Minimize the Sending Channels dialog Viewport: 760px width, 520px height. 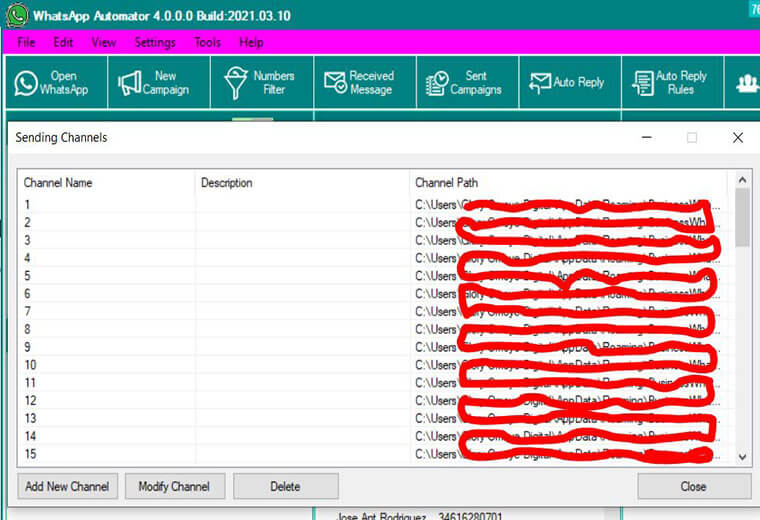(647, 138)
